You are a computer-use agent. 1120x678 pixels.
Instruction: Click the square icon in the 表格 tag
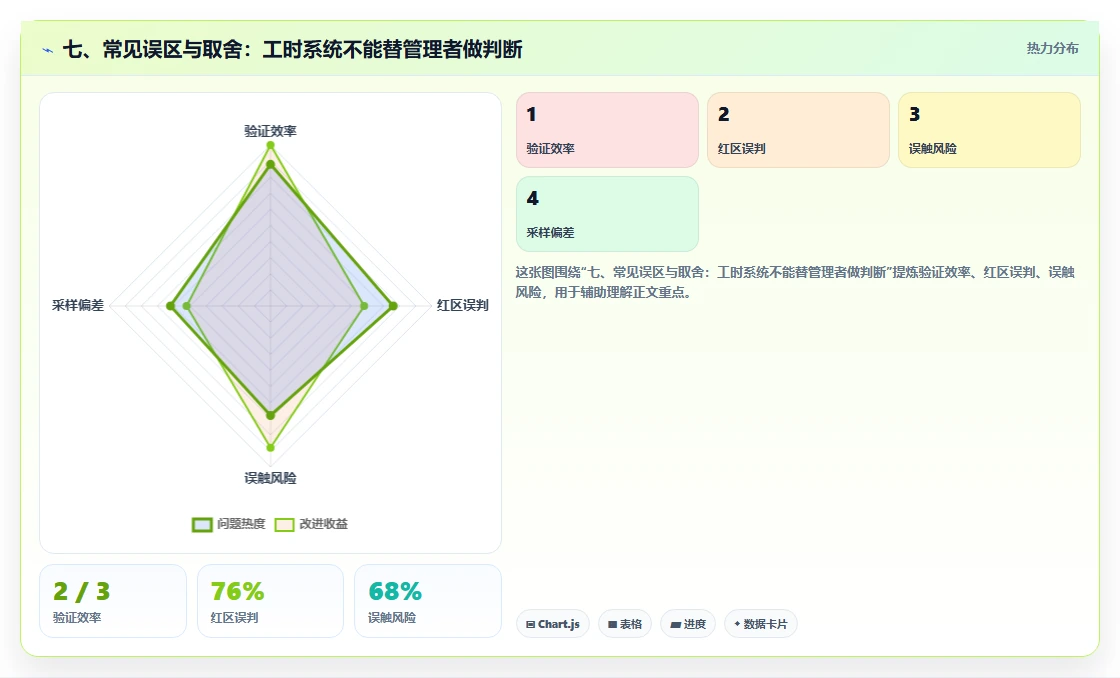coord(612,624)
